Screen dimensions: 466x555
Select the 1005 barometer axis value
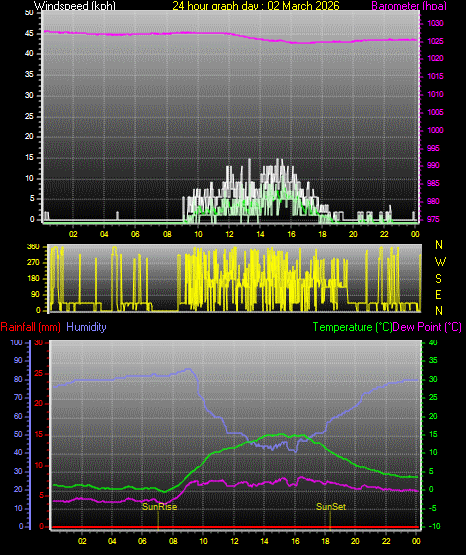[x=435, y=112]
